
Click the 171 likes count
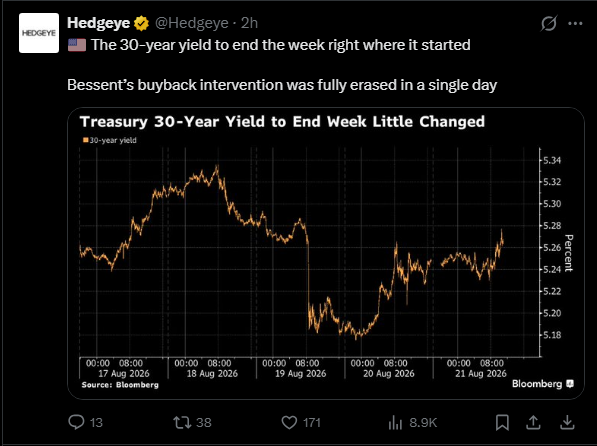312,422
